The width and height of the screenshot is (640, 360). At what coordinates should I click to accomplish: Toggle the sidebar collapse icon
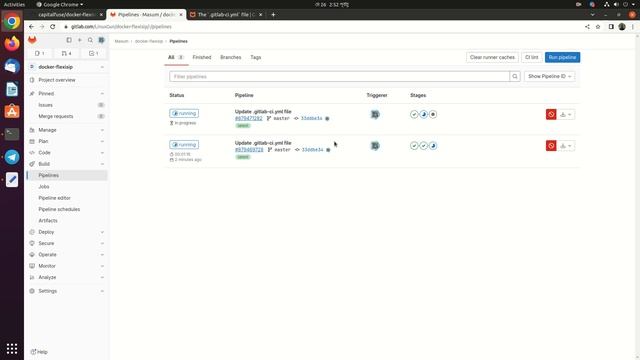click(69, 40)
